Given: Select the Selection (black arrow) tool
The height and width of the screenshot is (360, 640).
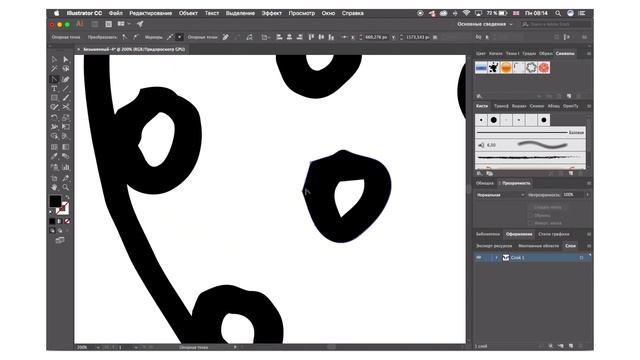Looking at the screenshot, I should tap(54, 60).
